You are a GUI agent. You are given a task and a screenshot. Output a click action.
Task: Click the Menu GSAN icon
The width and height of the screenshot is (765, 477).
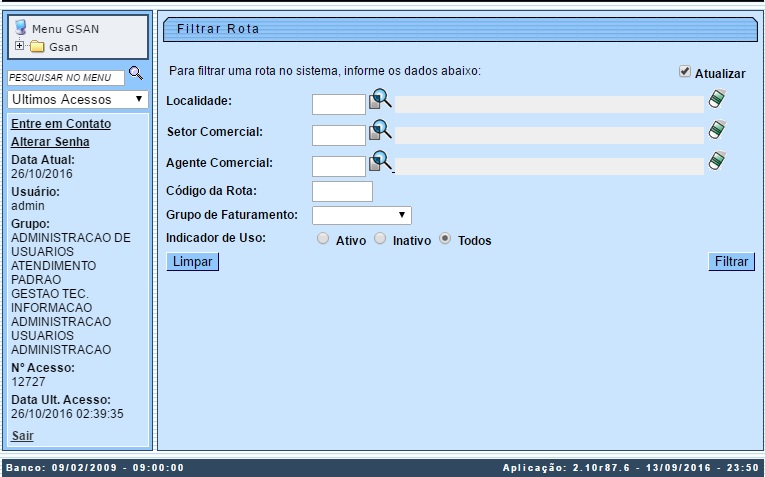tap(20, 28)
